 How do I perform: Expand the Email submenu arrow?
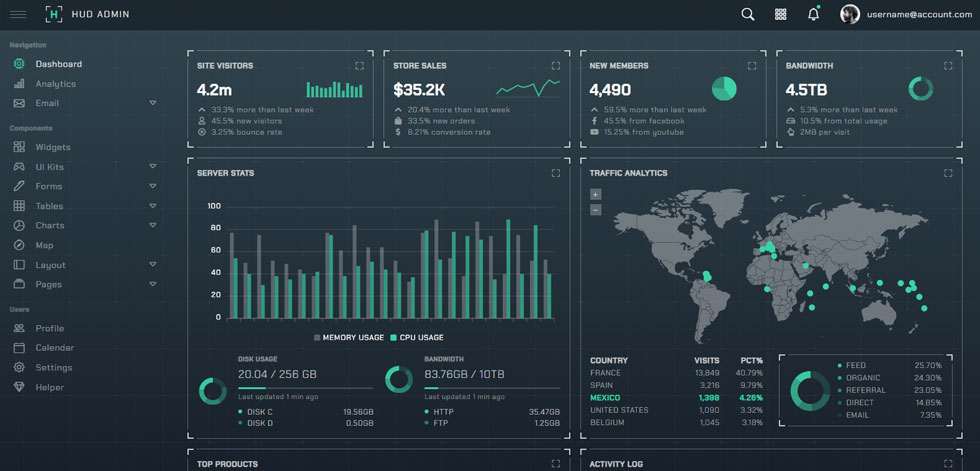152,102
